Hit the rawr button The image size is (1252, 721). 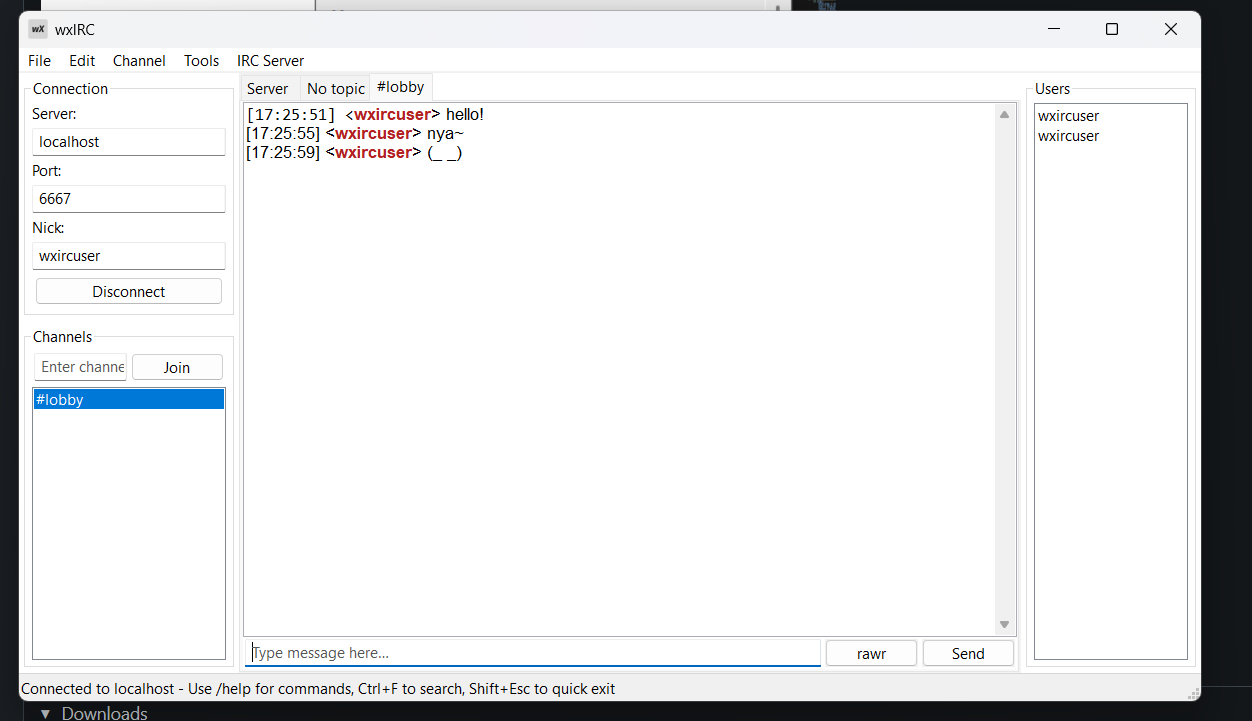871,653
